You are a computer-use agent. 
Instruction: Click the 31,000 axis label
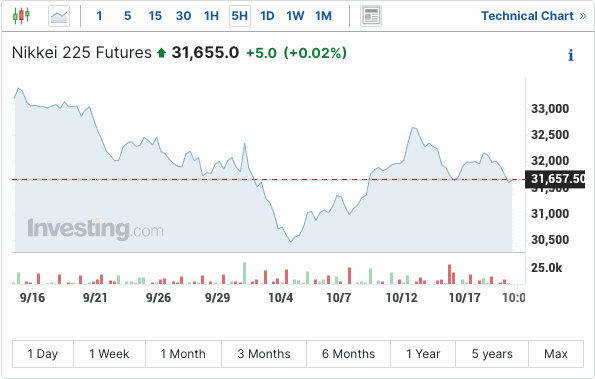550,214
